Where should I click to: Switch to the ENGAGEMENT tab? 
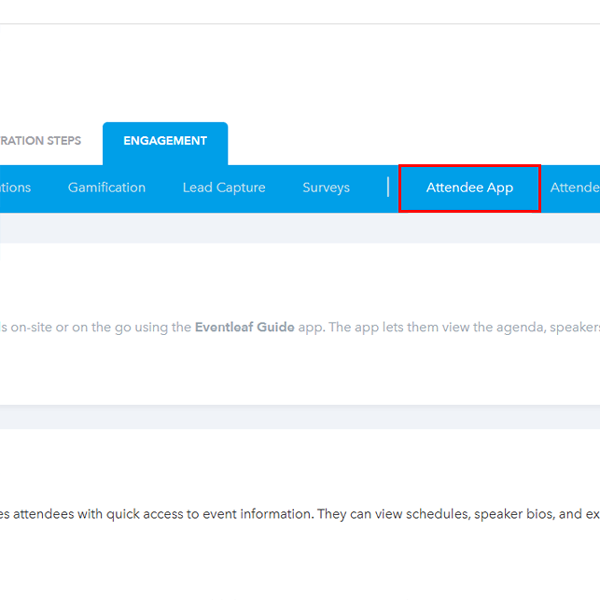pyautogui.click(x=165, y=141)
